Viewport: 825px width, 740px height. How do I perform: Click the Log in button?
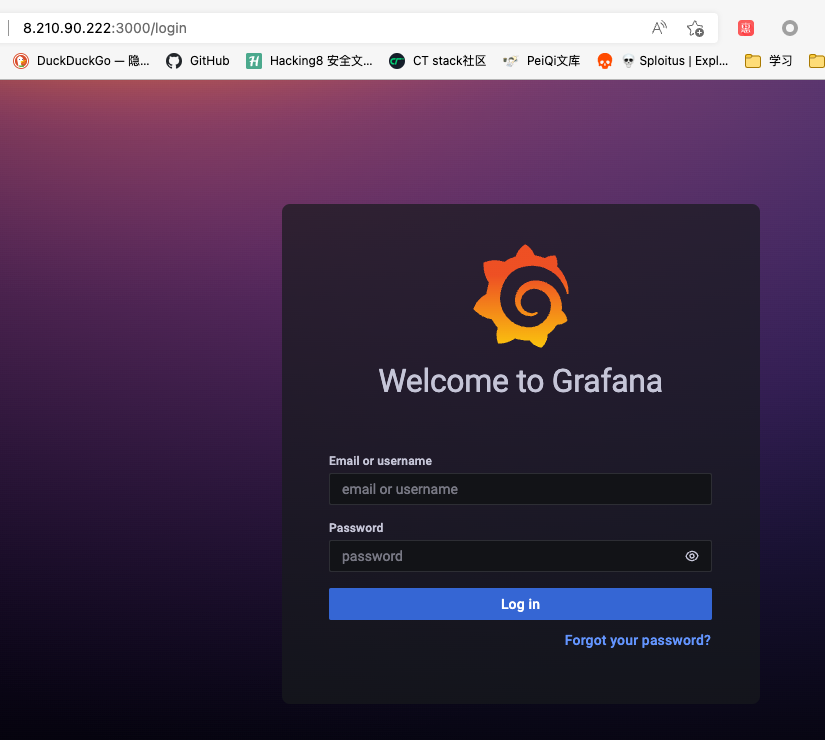pos(520,604)
